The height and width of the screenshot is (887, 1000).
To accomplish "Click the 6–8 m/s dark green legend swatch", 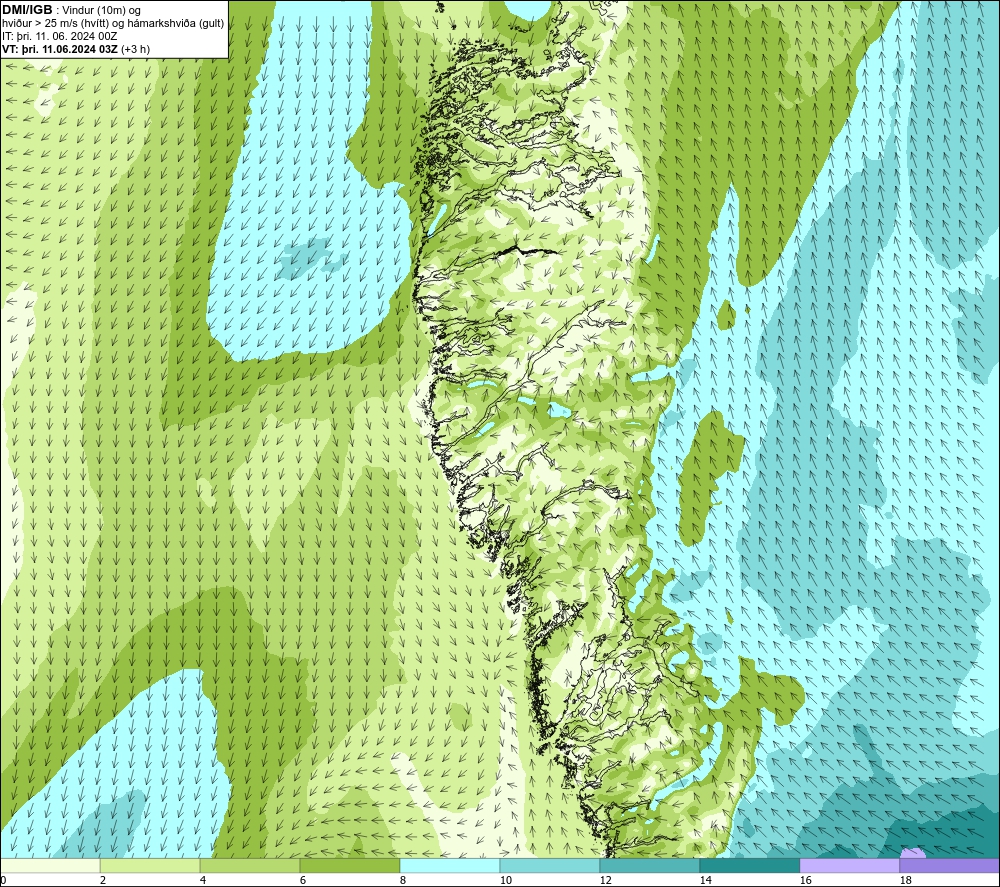I will tap(349, 865).
